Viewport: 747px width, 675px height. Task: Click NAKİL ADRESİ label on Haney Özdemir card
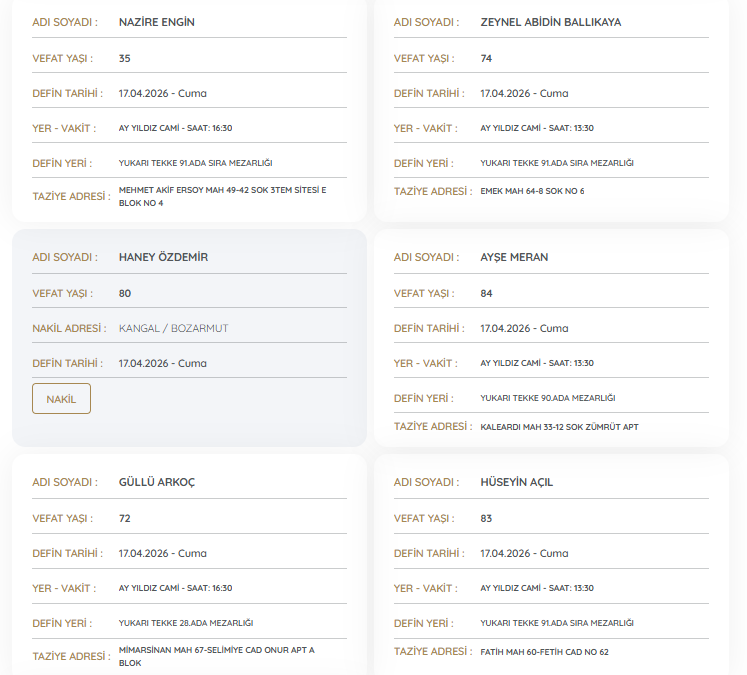click(66, 328)
